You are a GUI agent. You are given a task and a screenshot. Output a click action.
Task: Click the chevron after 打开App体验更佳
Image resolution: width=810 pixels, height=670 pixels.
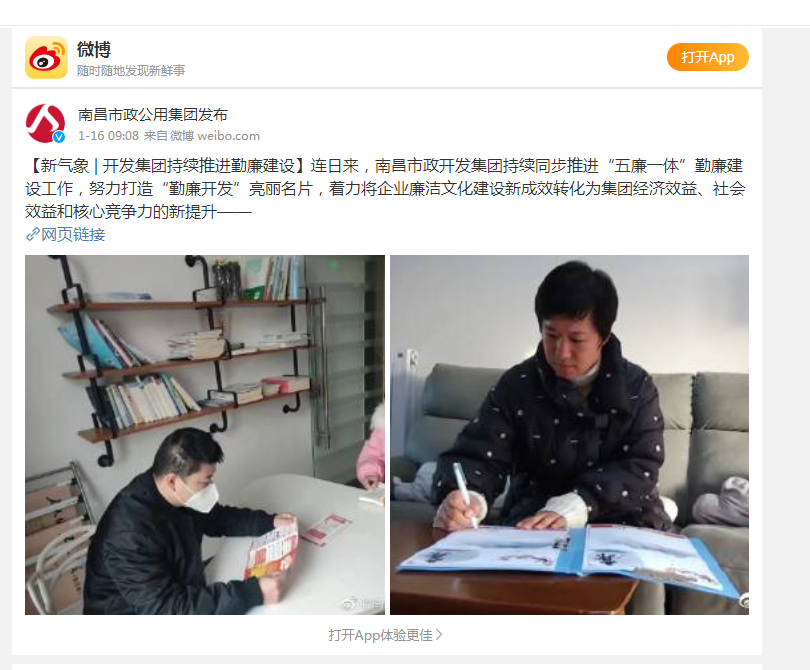pyautogui.click(x=439, y=634)
